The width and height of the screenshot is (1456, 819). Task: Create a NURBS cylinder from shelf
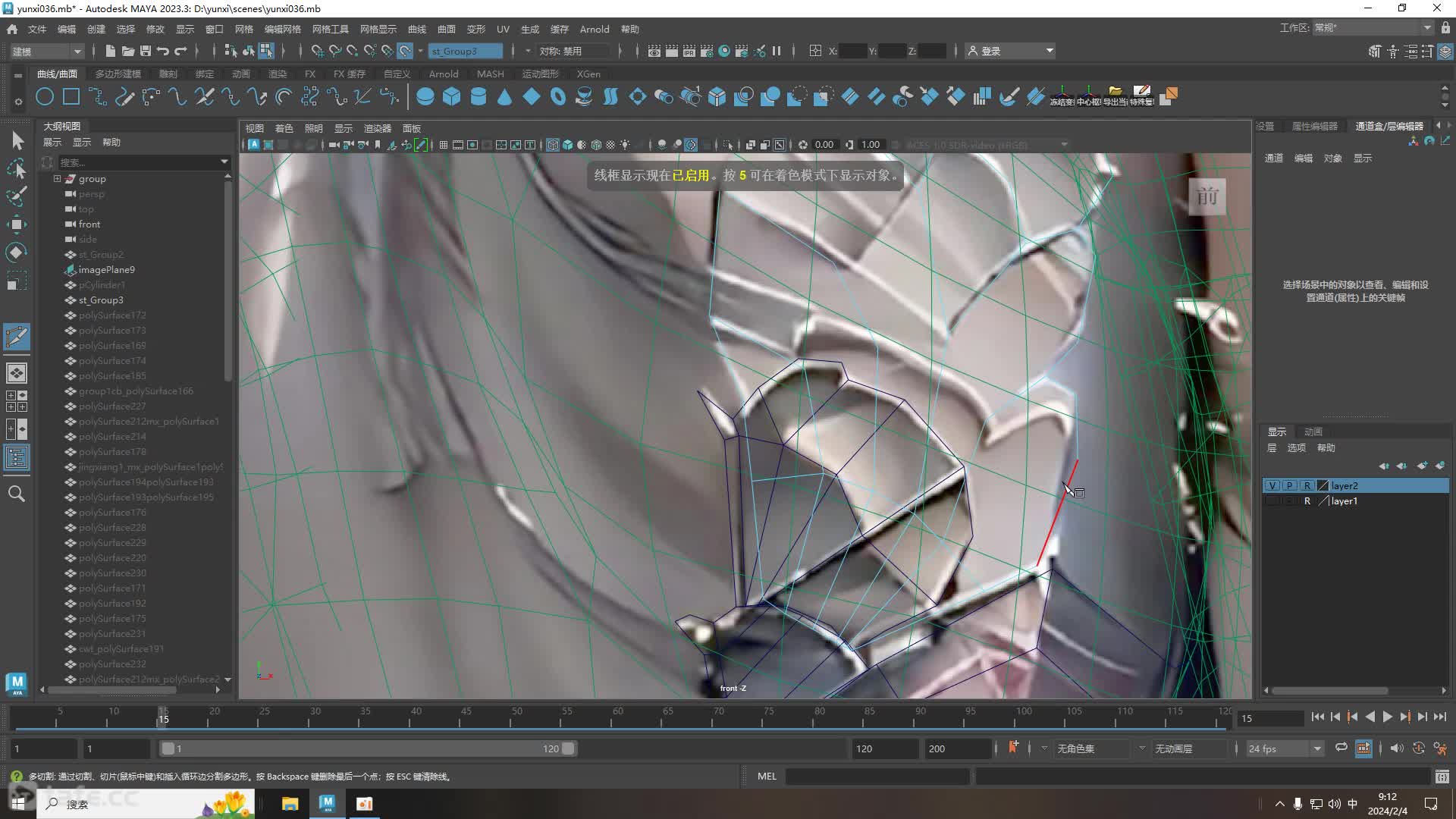click(479, 96)
